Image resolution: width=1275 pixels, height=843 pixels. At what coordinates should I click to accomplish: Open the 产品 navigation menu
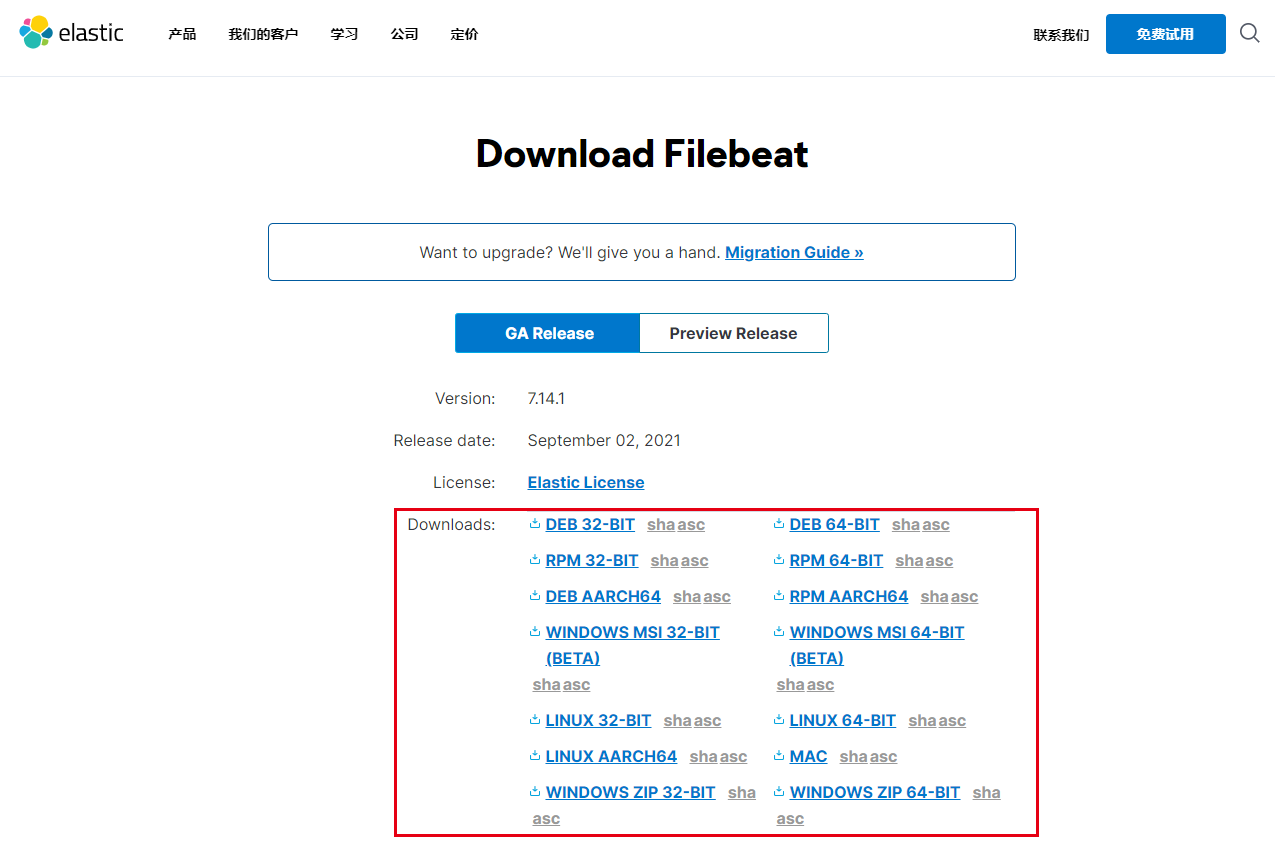pos(181,33)
